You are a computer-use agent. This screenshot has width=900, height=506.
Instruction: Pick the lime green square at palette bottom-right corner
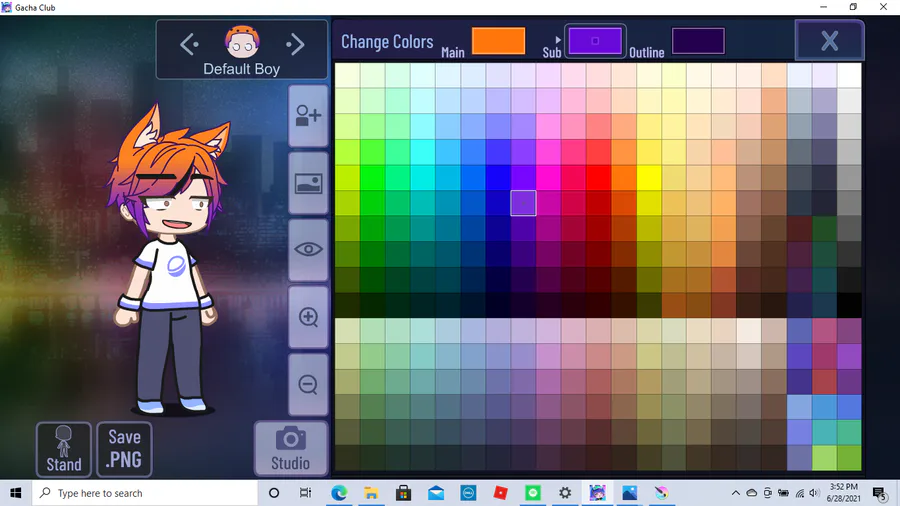(x=849, y=458)
